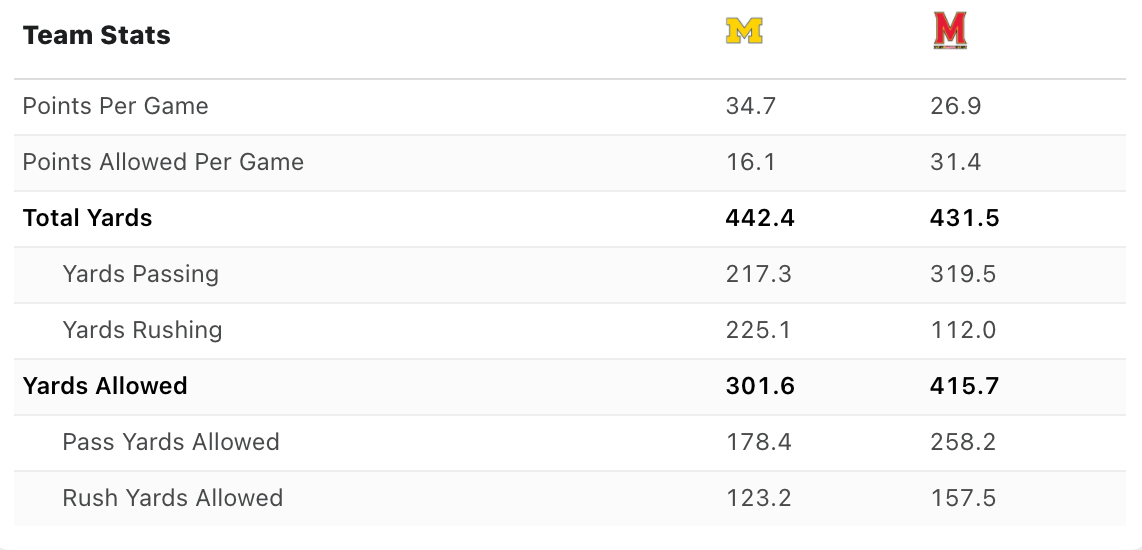Select the Team Stats heading

click(x=97, y=35)
